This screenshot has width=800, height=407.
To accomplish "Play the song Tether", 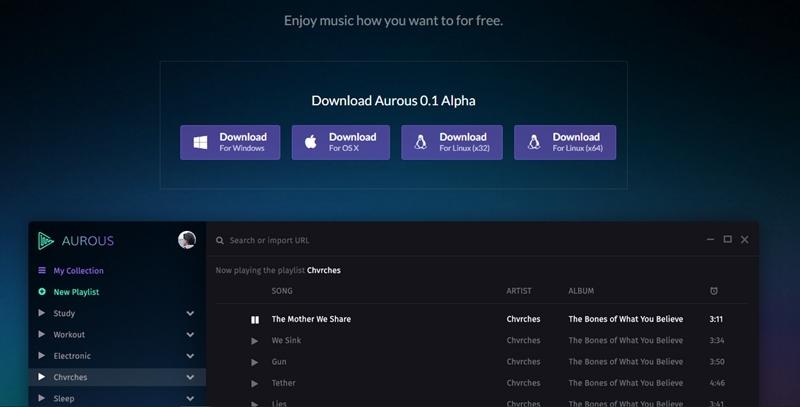I will click(x=255, y=384).
